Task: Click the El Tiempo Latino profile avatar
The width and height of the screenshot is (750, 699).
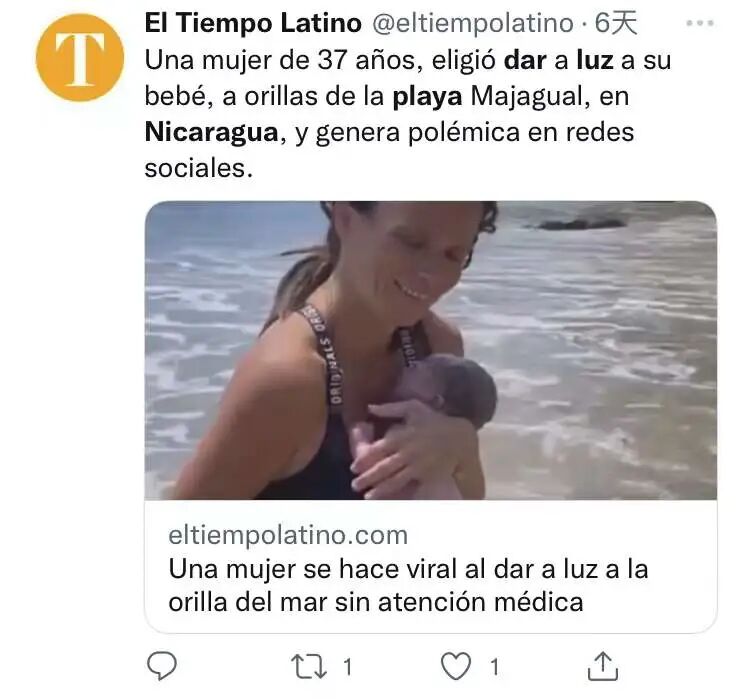Action: click(80, 57)
